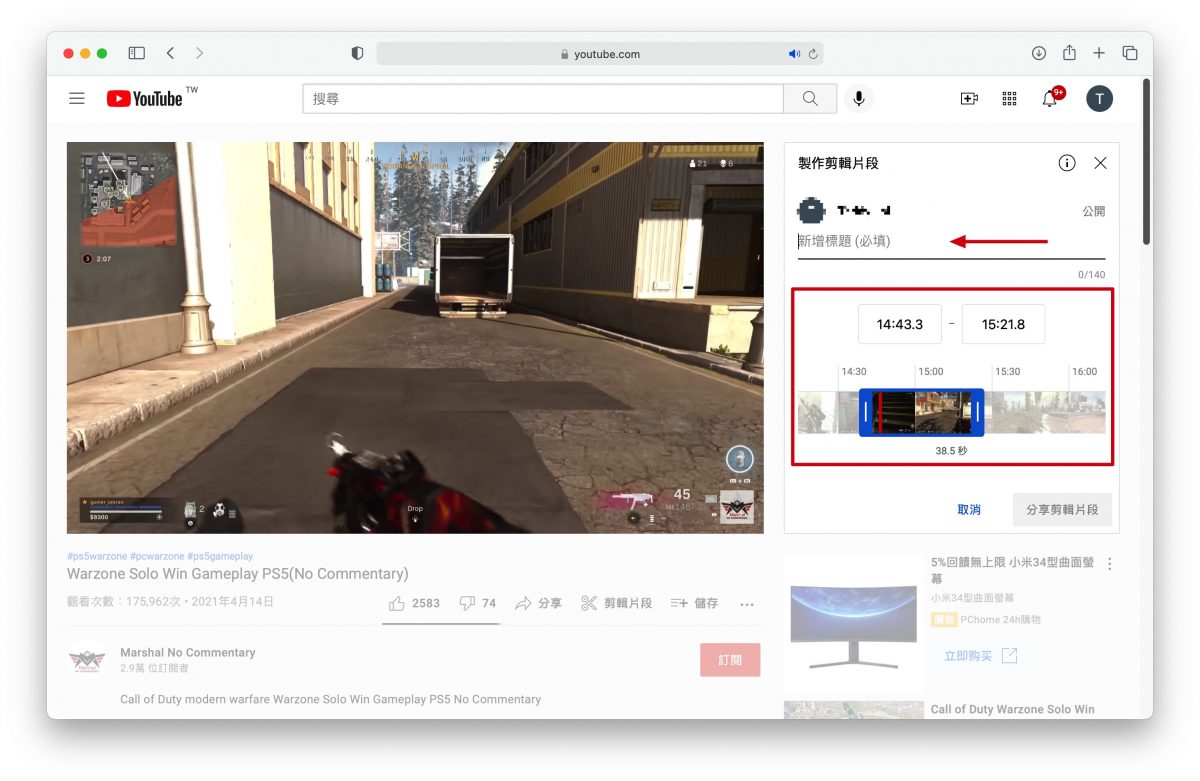Open Marshal No Commentary channel name
Screen dimensions: 1200x781
click(188, 652)
